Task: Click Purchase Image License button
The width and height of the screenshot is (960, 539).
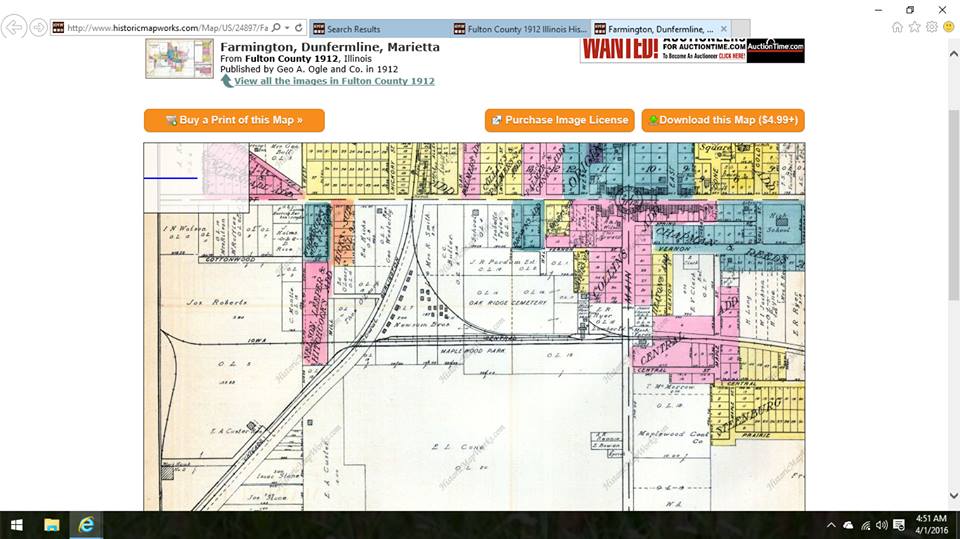Action: click(560, 120)
